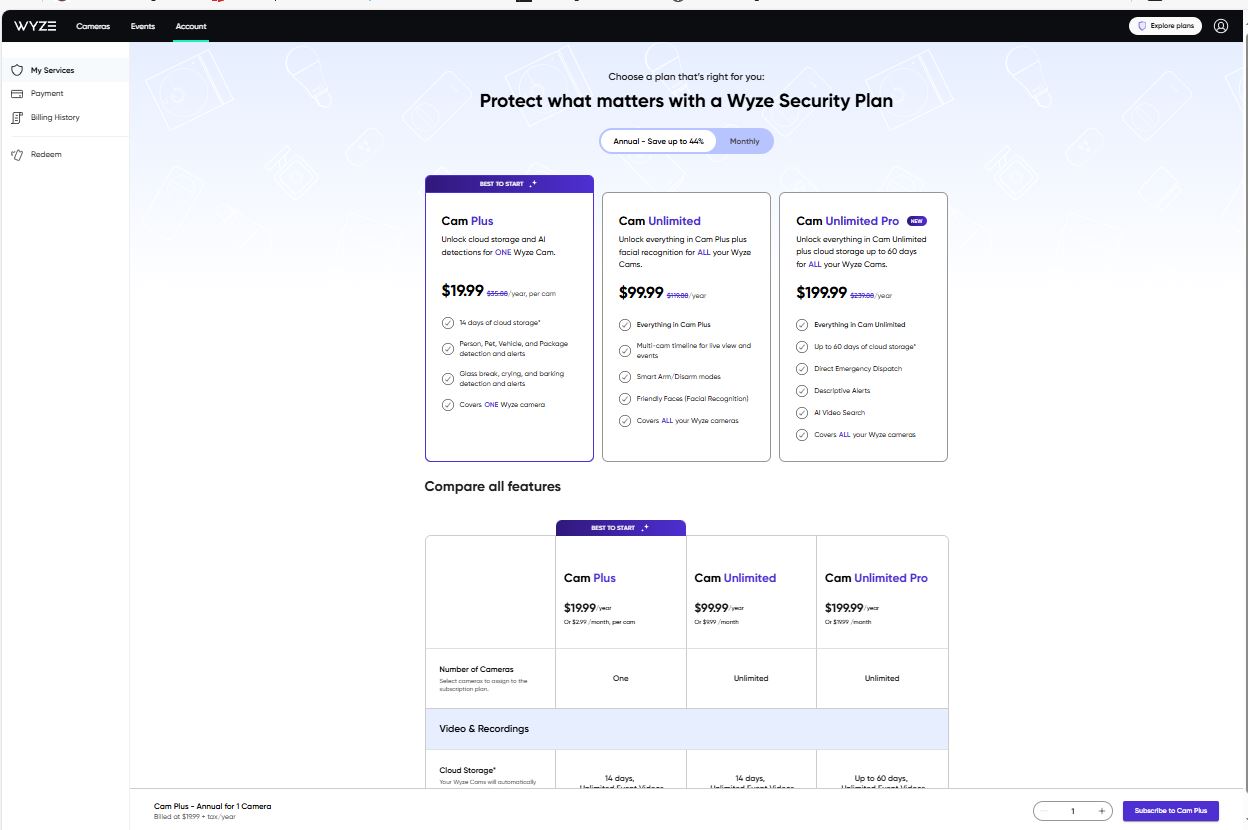Select the Cam Plus plan card

(x=509, y=318)
